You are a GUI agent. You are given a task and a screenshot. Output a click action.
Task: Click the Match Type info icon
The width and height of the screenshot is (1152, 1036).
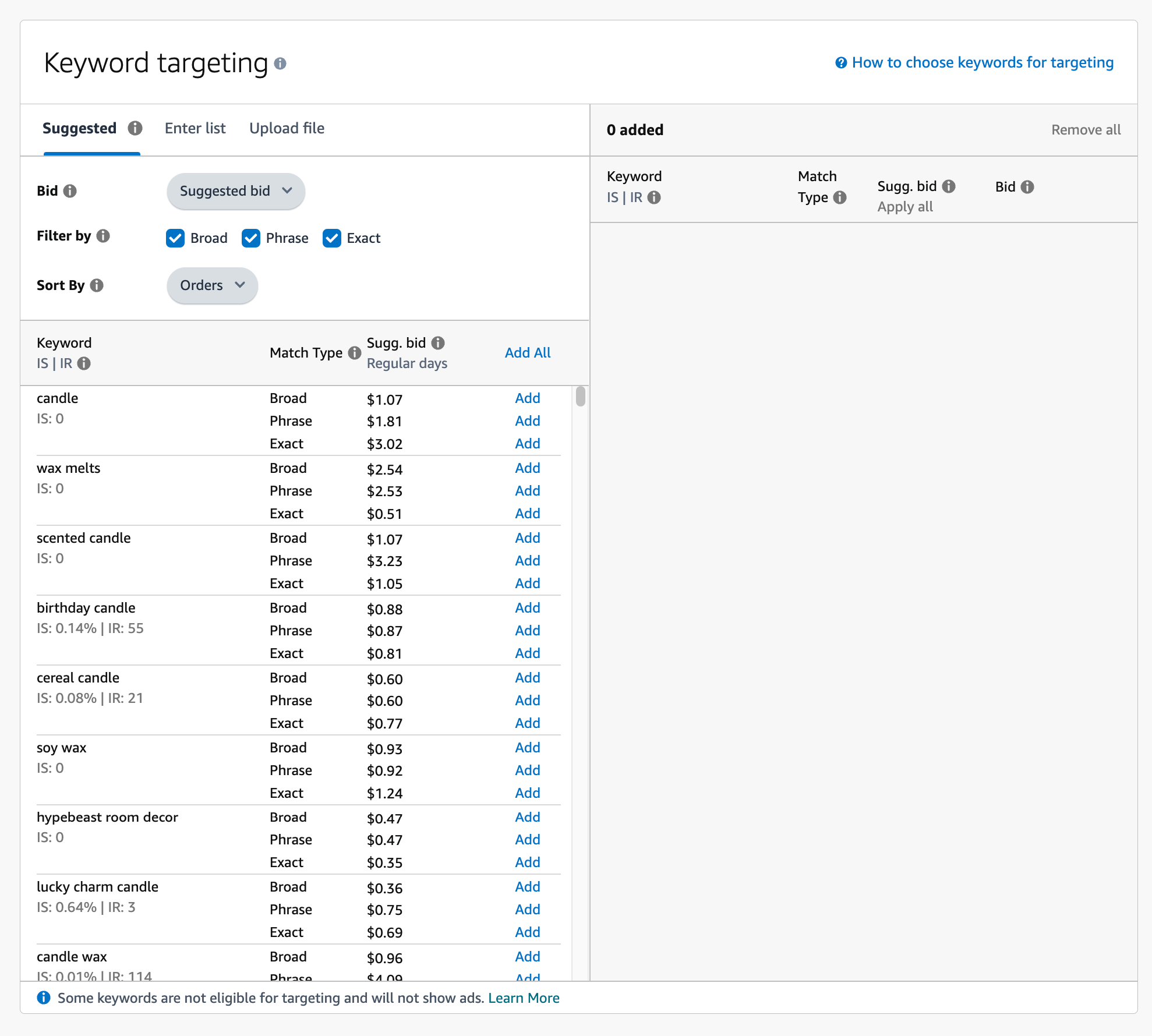(x=354, y=353)
